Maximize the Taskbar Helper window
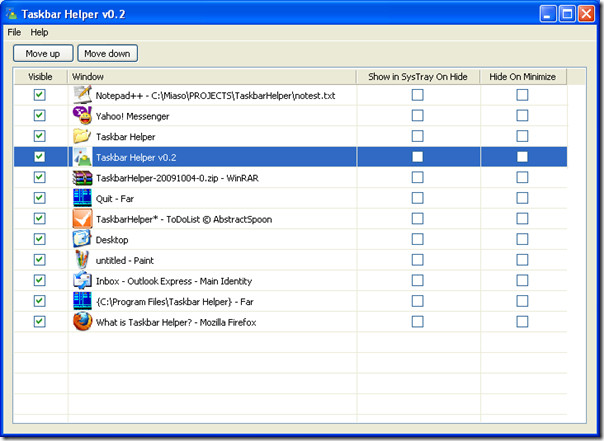Screen dimensions: 604x441 tap(567, 14)
